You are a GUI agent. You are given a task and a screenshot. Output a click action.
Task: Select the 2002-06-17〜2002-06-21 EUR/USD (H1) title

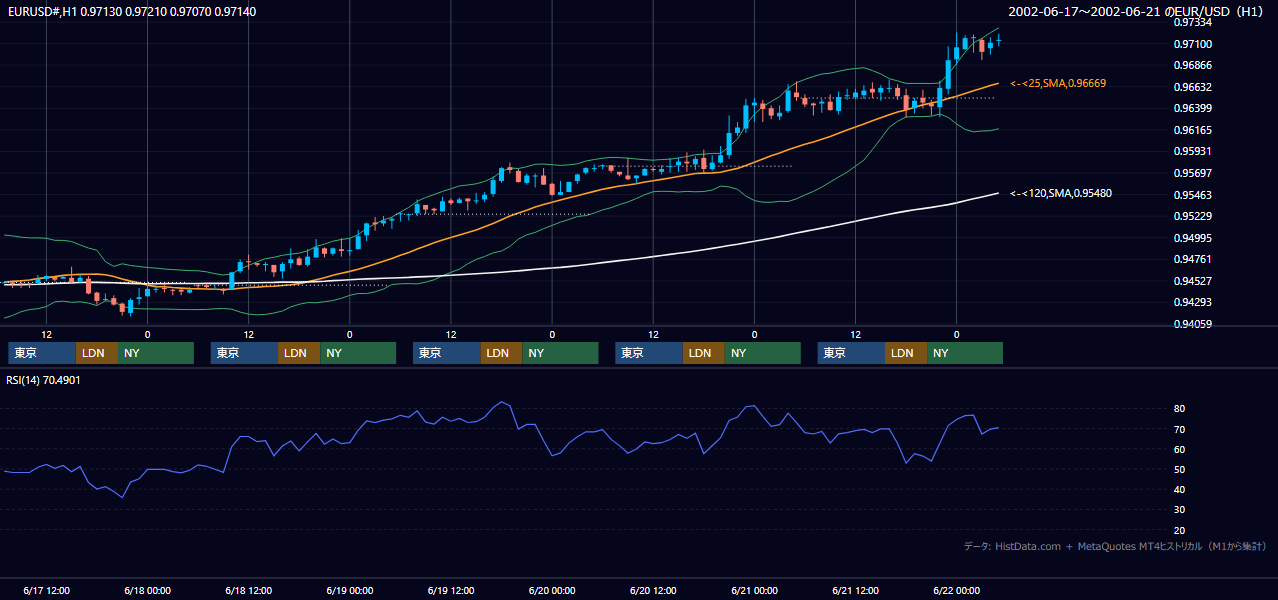(x=1137, y=11)
